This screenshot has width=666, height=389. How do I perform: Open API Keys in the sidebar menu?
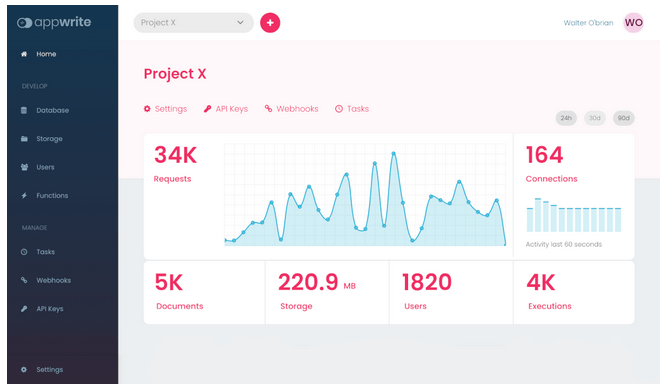point(50,309)
